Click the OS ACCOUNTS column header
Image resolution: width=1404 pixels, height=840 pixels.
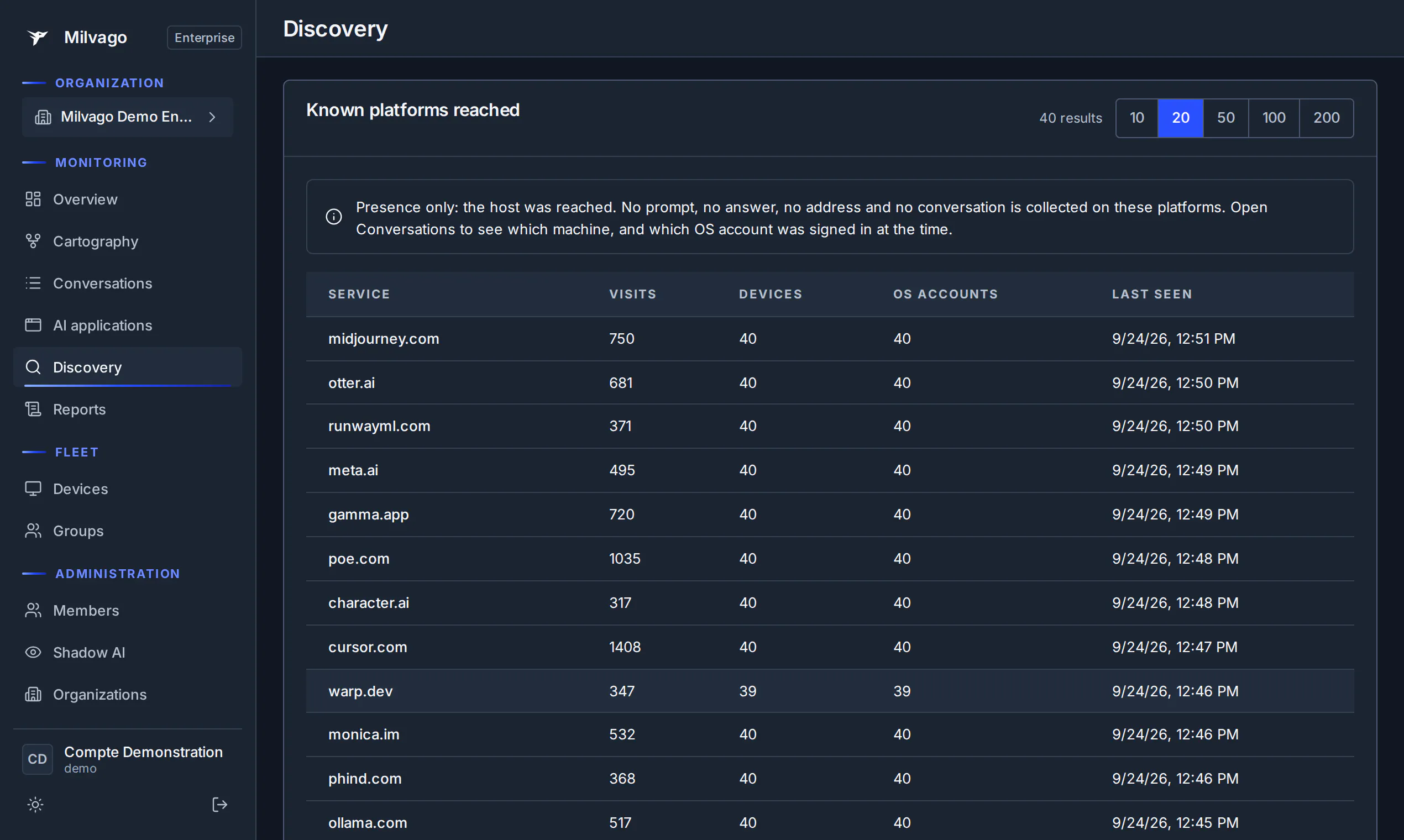point(945,294)
